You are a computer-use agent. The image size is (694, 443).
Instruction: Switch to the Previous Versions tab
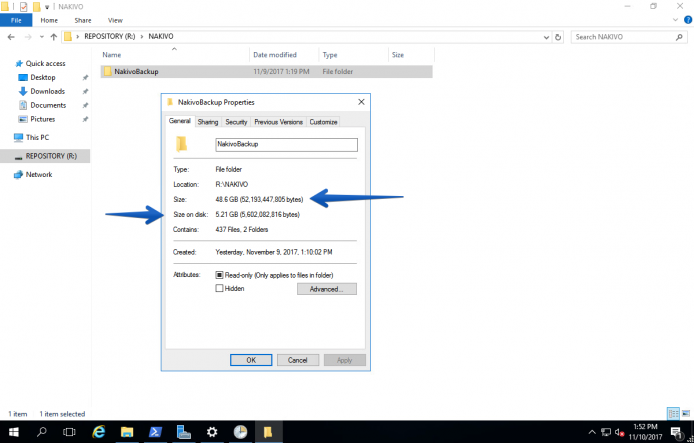(278, 122)
